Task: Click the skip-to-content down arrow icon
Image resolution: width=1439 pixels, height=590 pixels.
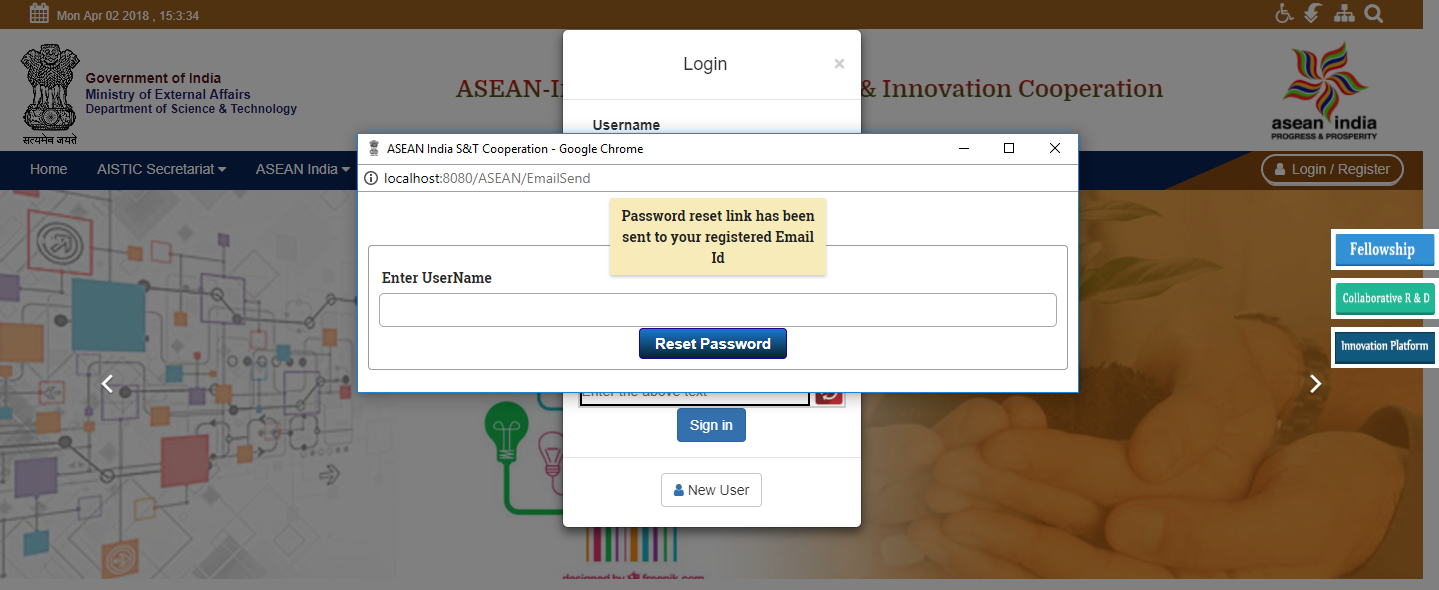Action: (1313, 14)
